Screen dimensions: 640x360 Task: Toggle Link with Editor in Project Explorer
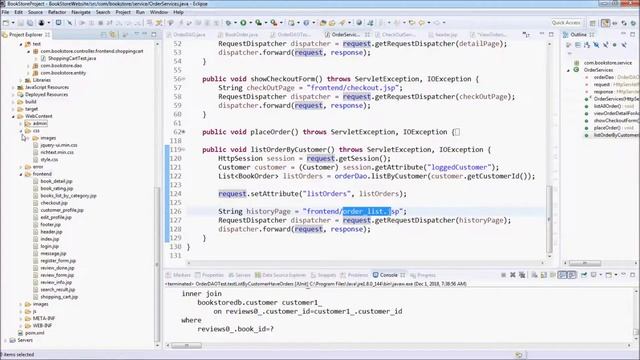point(113,35)
